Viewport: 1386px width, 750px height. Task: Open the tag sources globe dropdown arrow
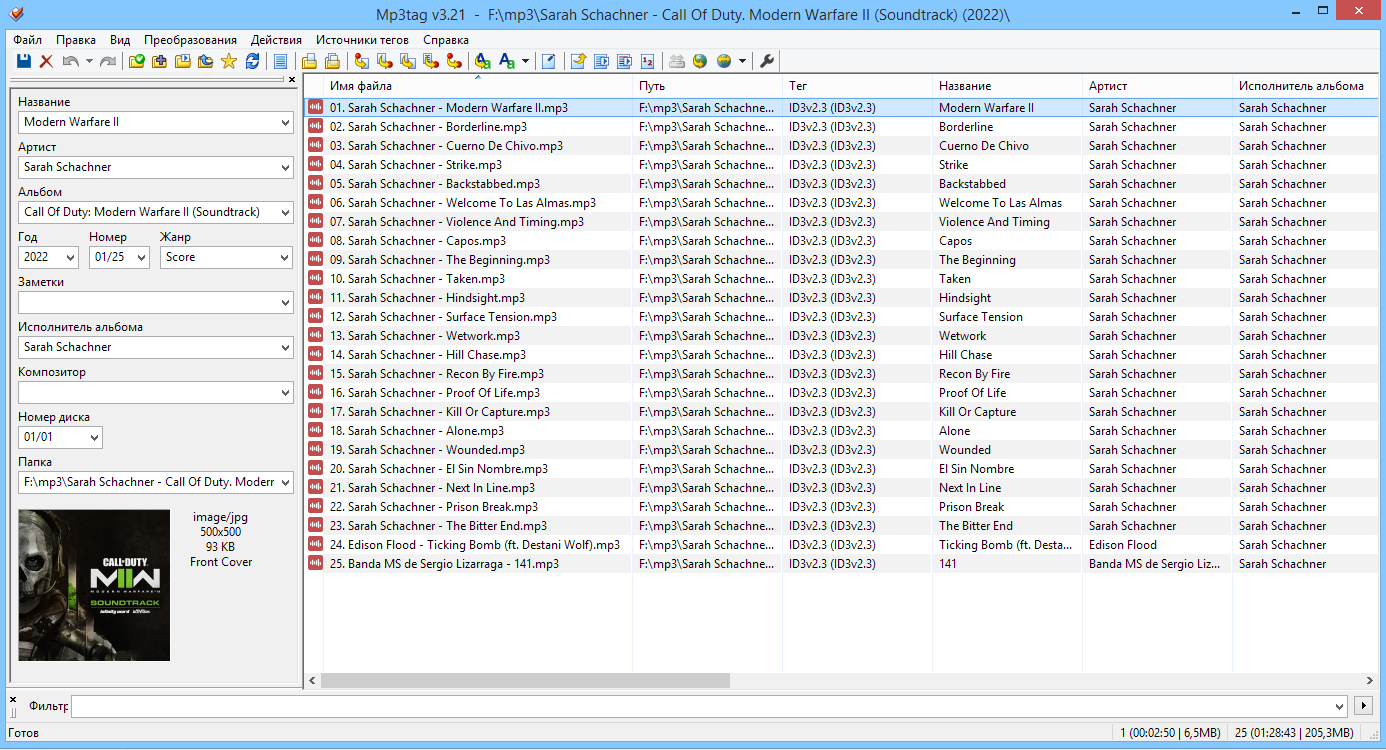(x=742, y=61)
